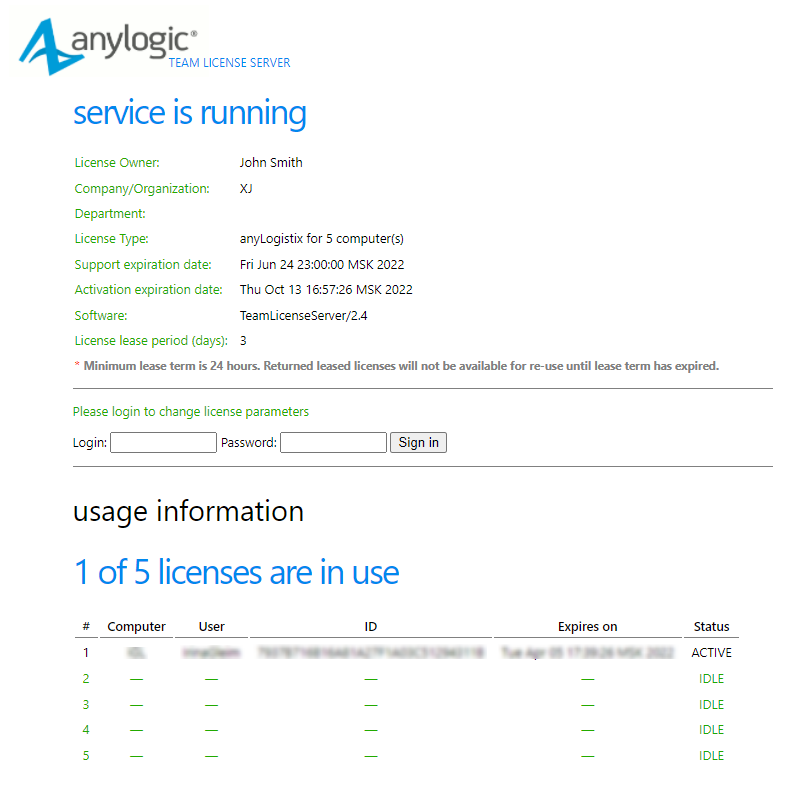This screenshot has width=808, height=795.
Task: Click the Department label
Action: coord(110,214)
